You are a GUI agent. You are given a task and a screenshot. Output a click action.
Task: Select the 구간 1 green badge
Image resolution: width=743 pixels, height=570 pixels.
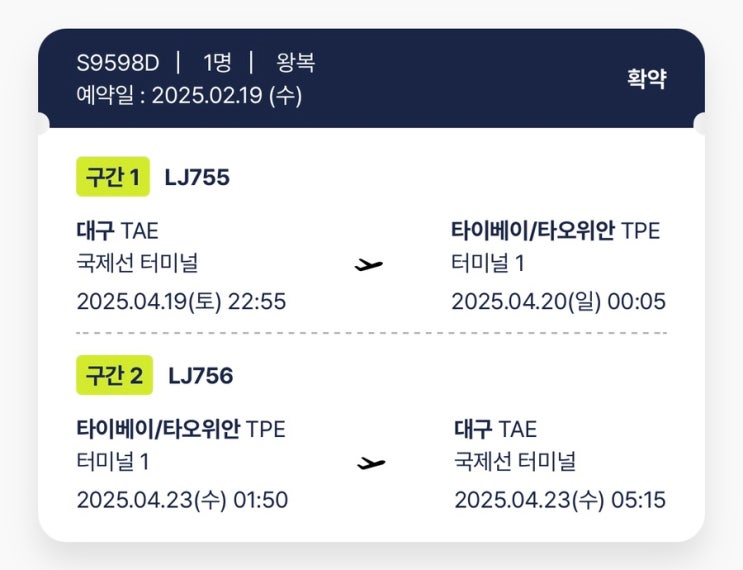pos(112,178)
